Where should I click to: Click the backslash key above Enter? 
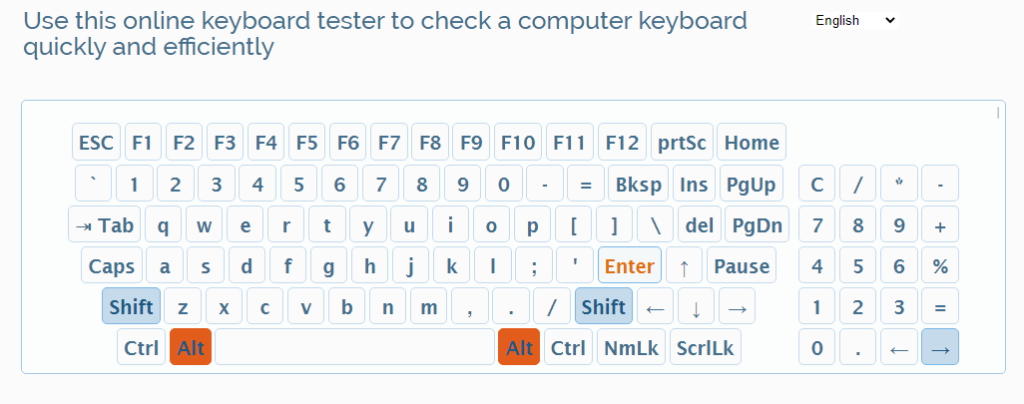(x=655, y=225)
